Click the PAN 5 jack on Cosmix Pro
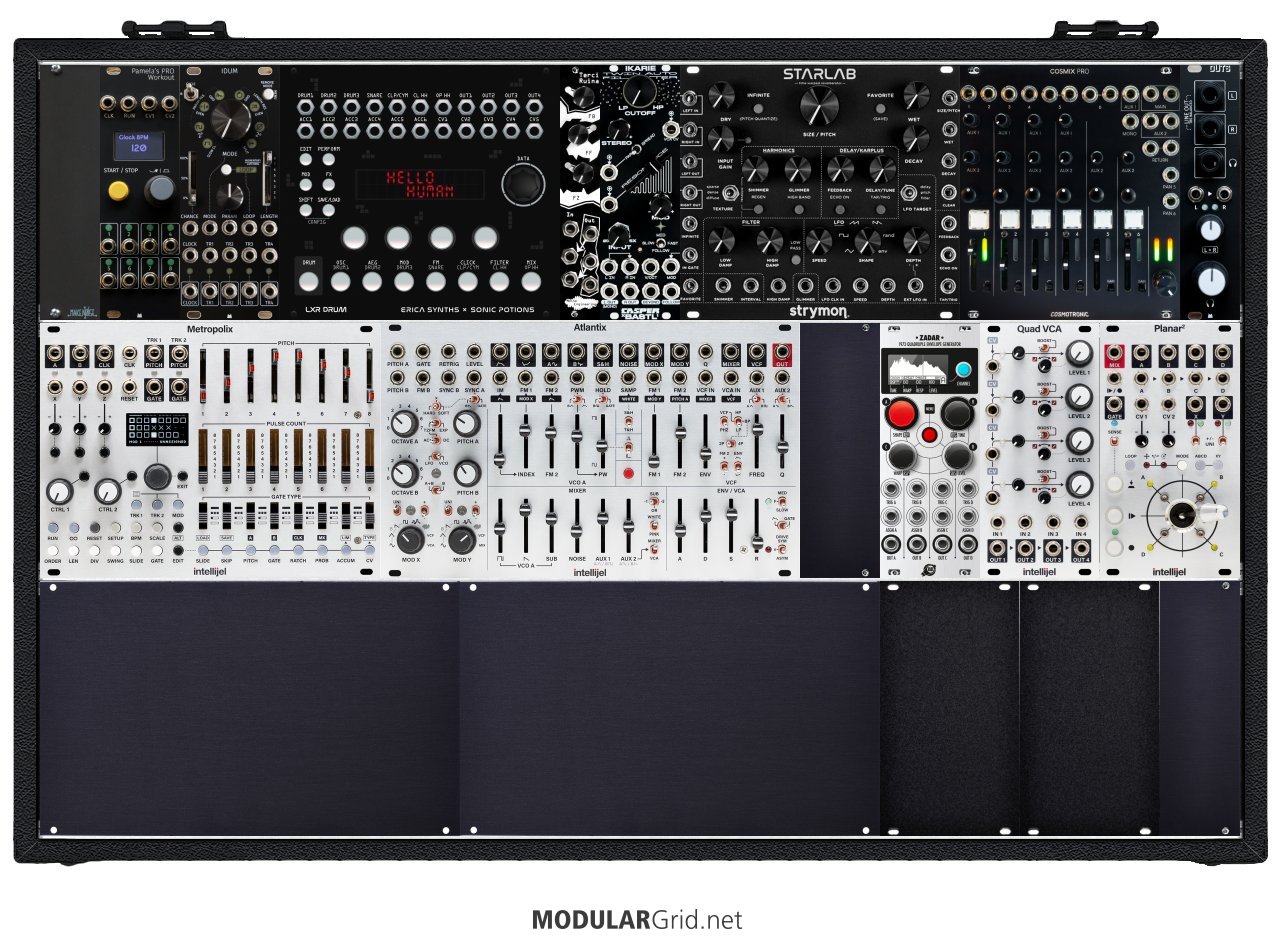The width and height of the screenshot is (1275, 941). (1168, 177)
